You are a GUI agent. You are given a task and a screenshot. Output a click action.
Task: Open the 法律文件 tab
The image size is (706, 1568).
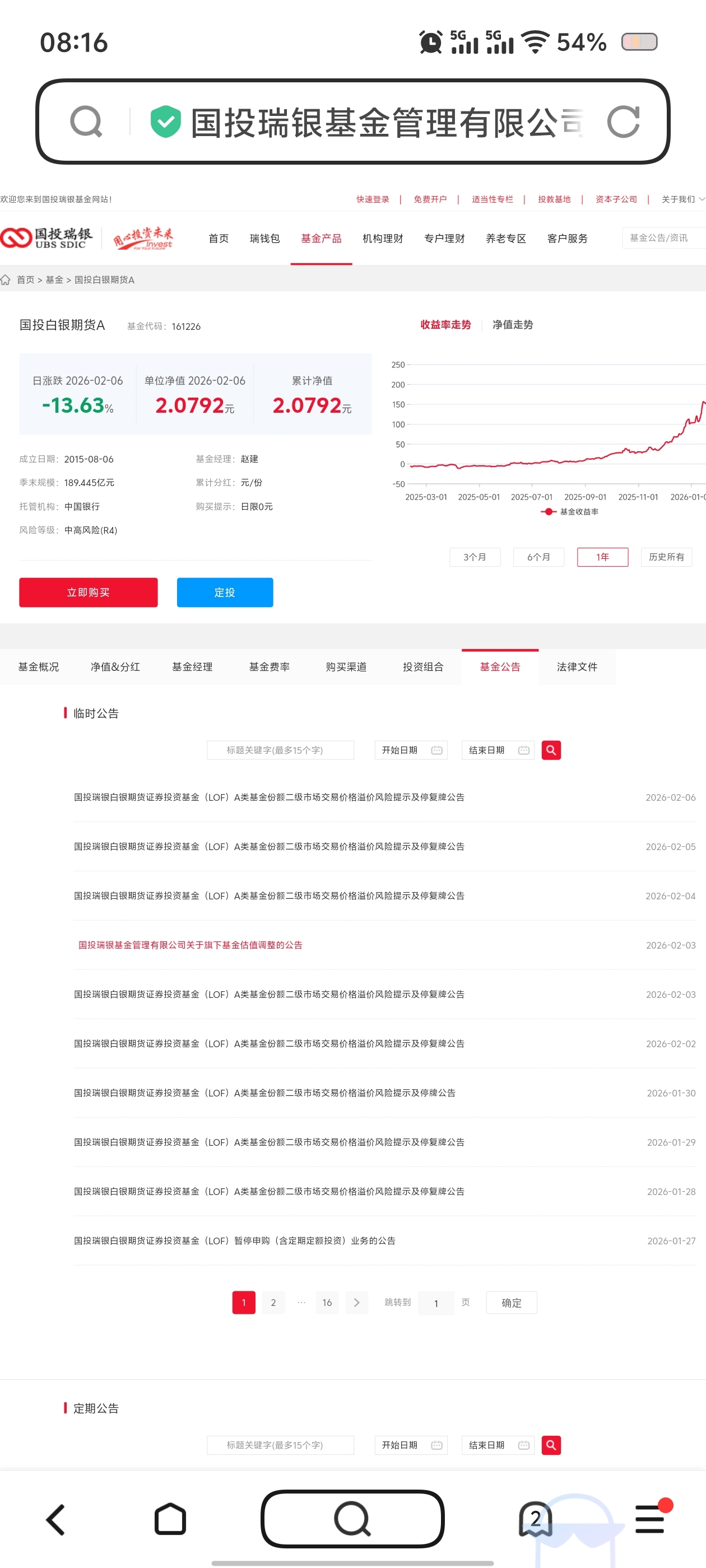(577, 666)
